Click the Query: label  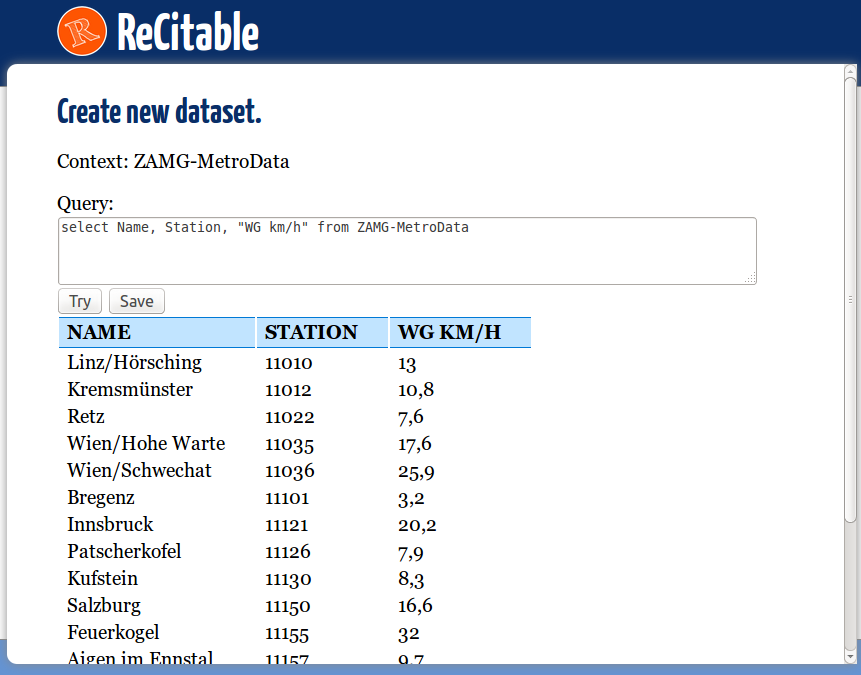85,204
